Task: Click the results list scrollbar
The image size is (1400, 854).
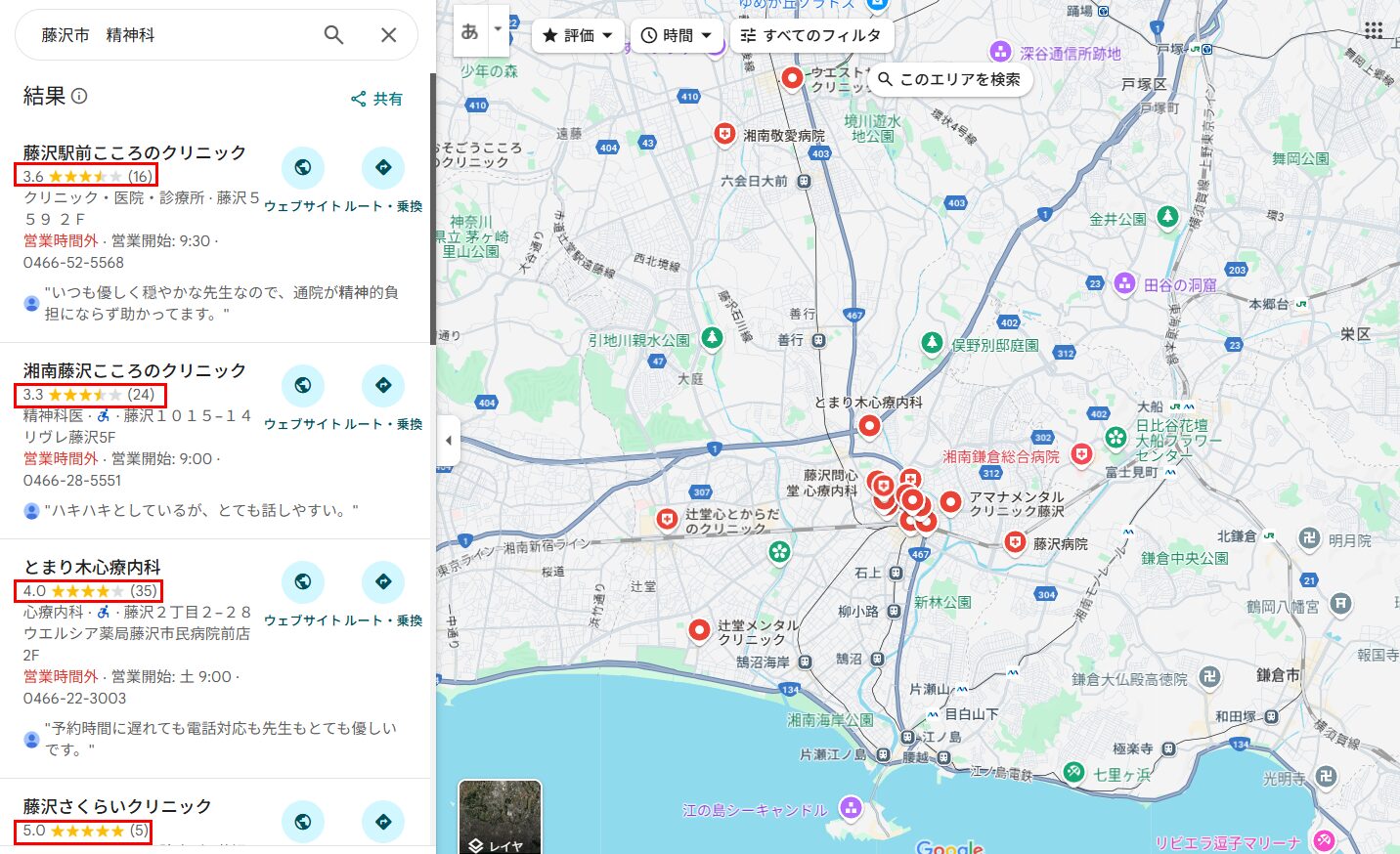Action: [x=432, y=208]
